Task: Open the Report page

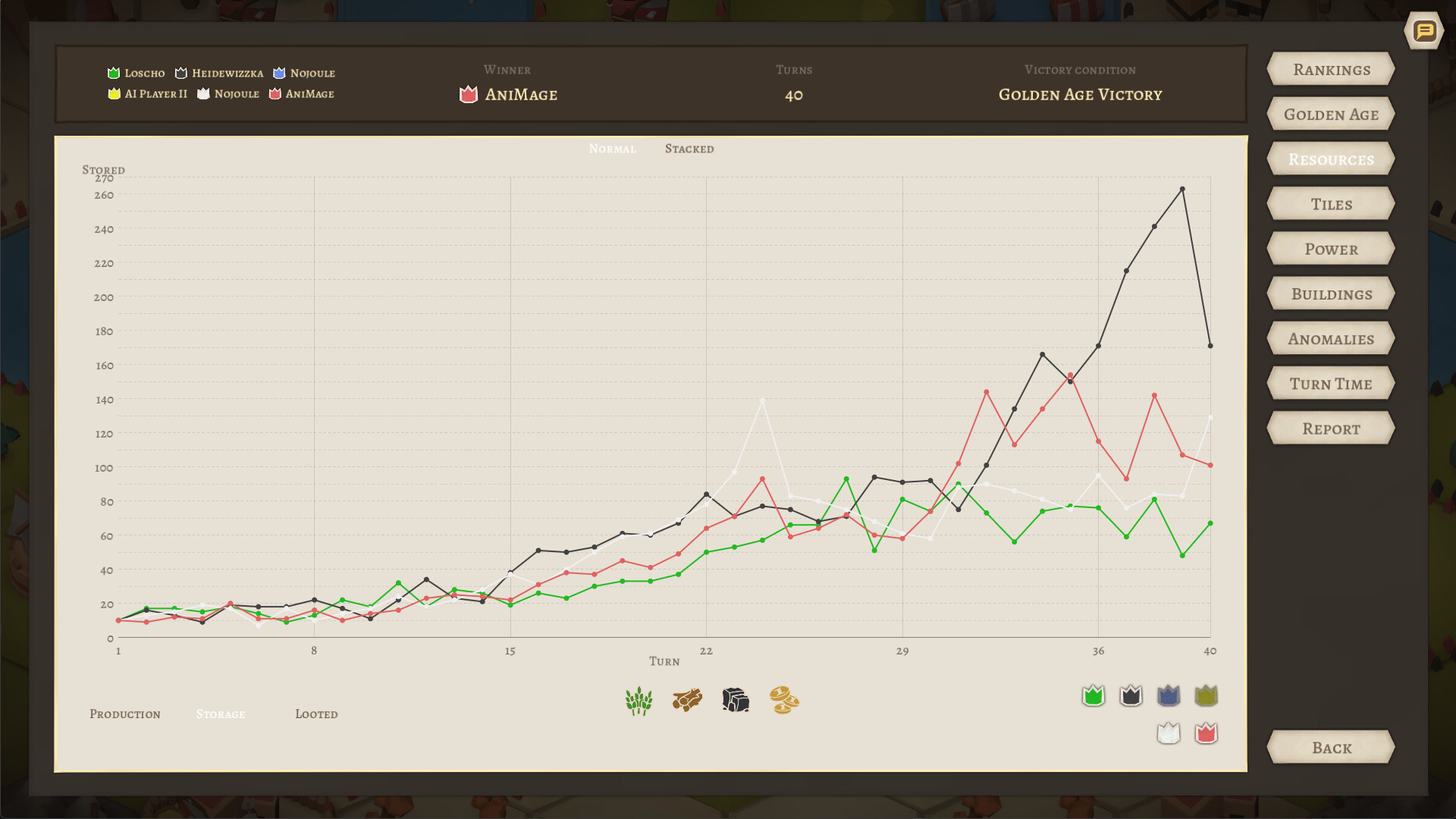Action: click(1331, 428)
